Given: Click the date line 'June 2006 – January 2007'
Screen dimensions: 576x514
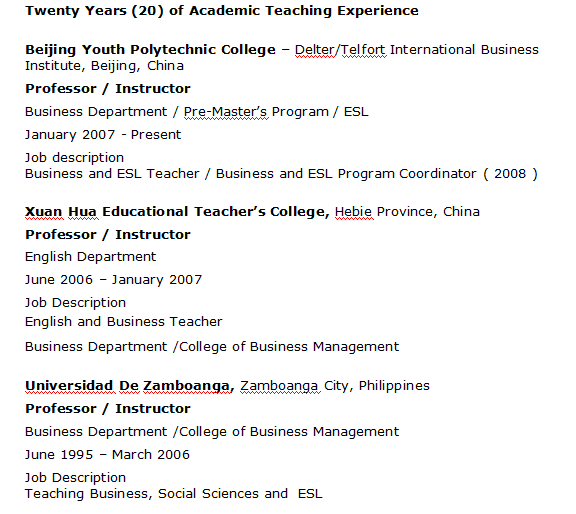Looking at the screenshot, I should coord(114,280).
